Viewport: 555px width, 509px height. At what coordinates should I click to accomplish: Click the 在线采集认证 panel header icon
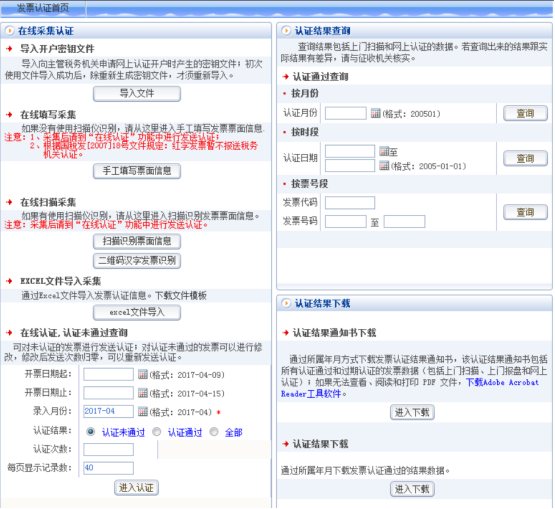click(x=10, y=31)
